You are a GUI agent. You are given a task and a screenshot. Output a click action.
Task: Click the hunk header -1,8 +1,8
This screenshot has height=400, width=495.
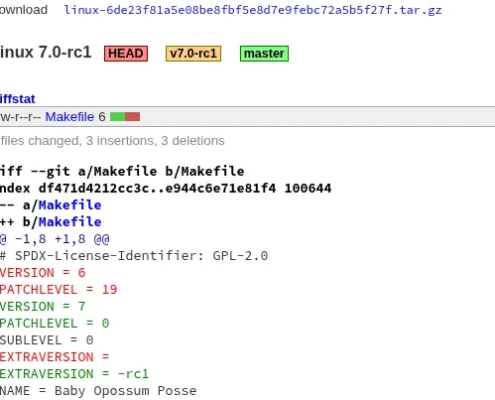[x=55, y=239]
